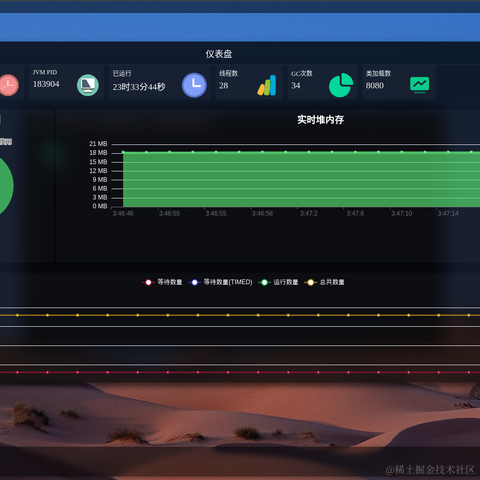480x480 pixels.
Task: Click the GC count value 34
Action: 296,86
